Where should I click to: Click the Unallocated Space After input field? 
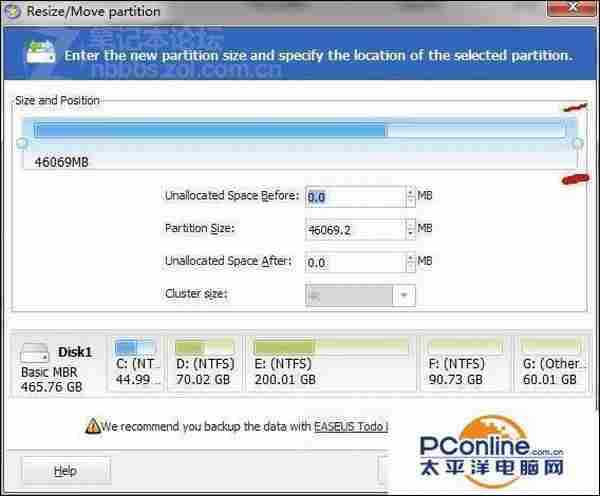355,262
